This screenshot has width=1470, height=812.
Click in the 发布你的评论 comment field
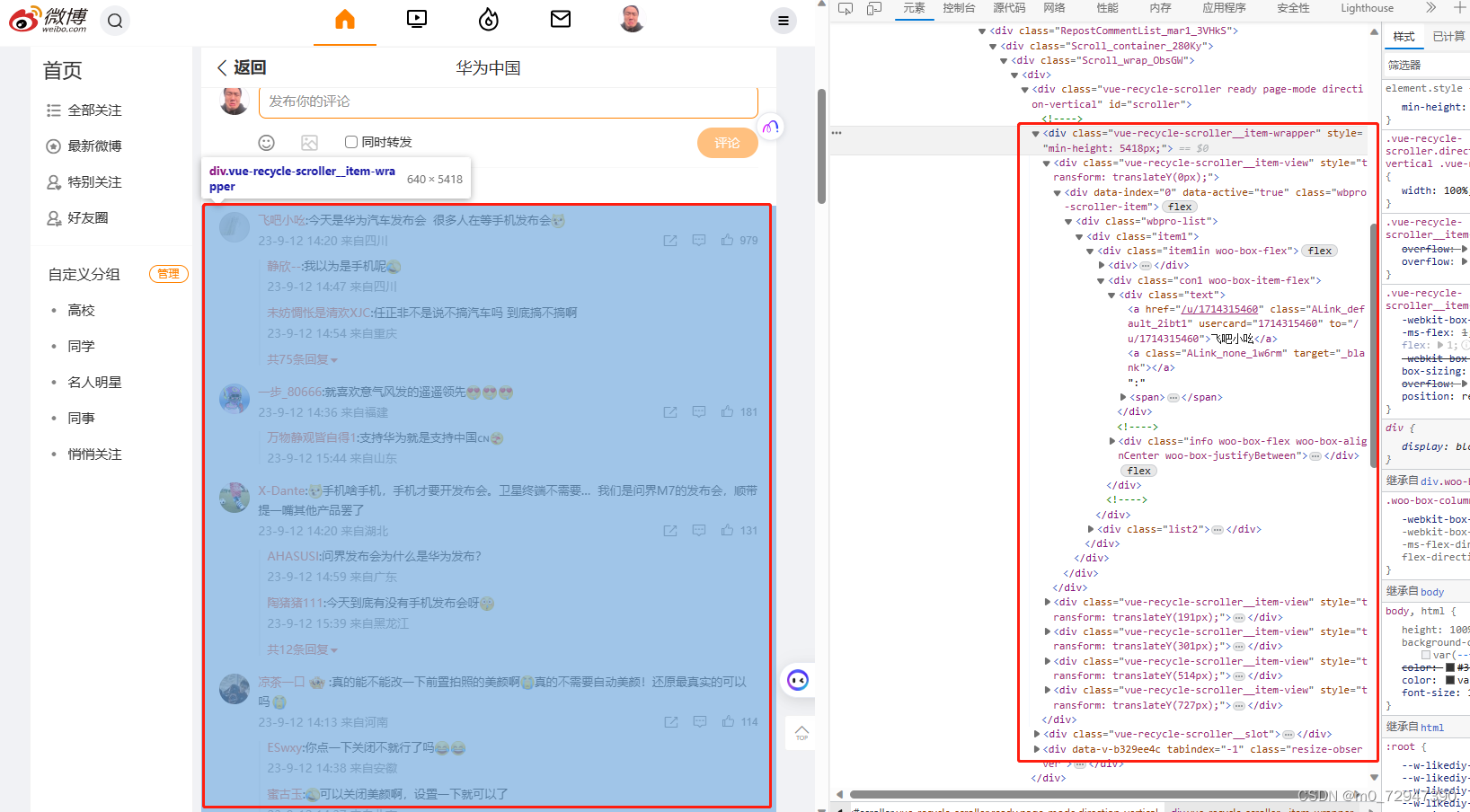coord(508,101)
